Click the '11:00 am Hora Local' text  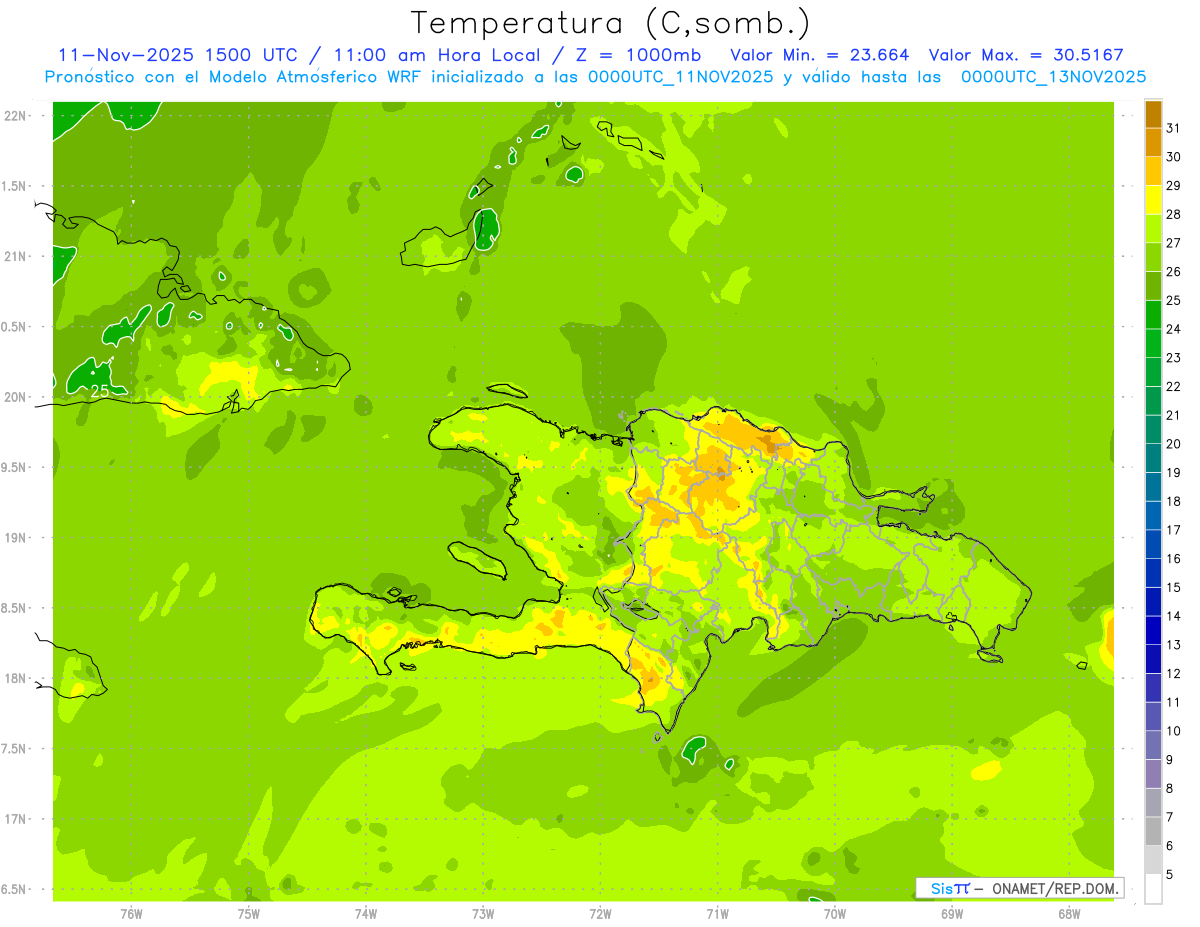tap(434, 55)
